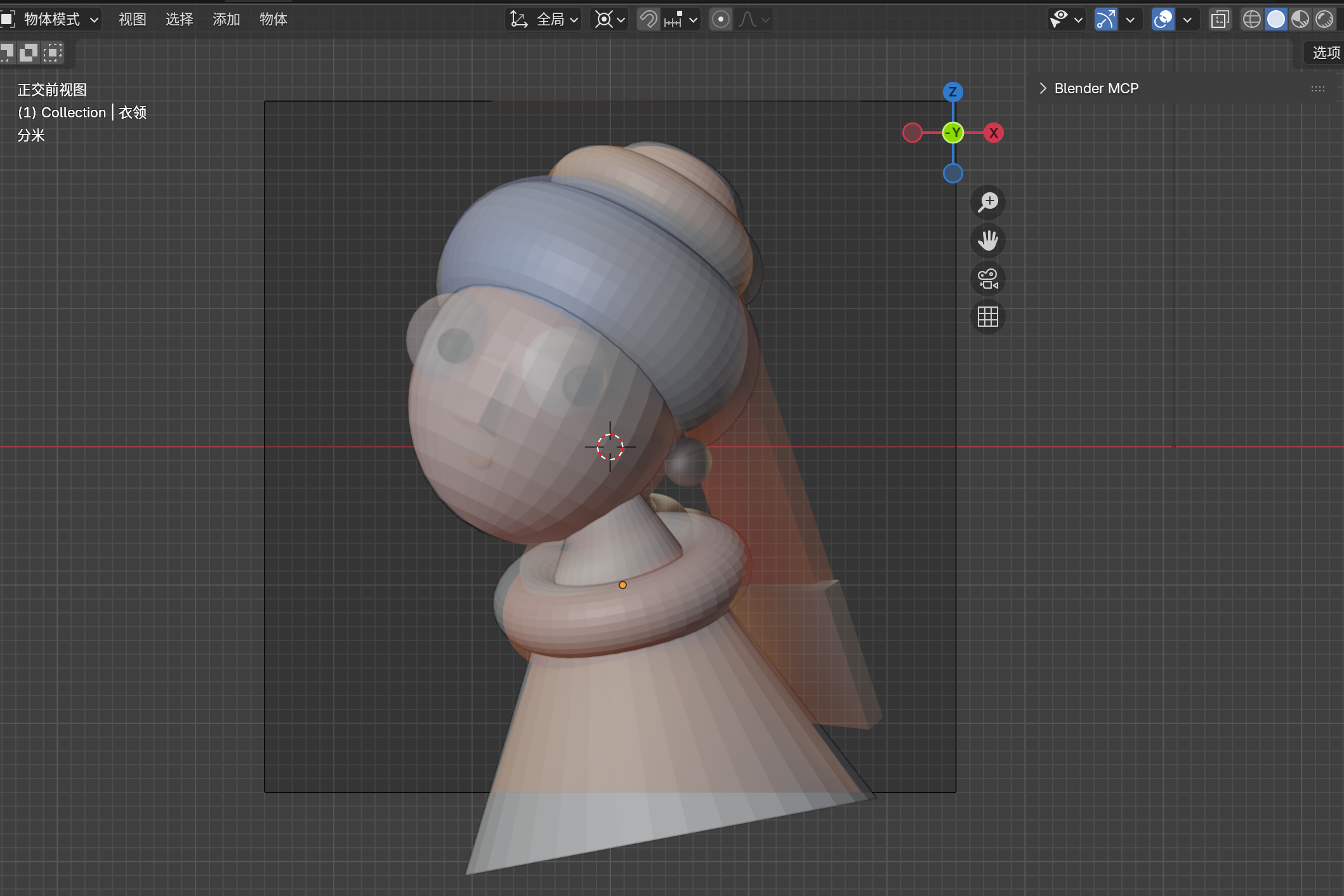Click the zoom magnifier viewport icon
Viewport: 1344px width, 896px height.
(987, 202)
